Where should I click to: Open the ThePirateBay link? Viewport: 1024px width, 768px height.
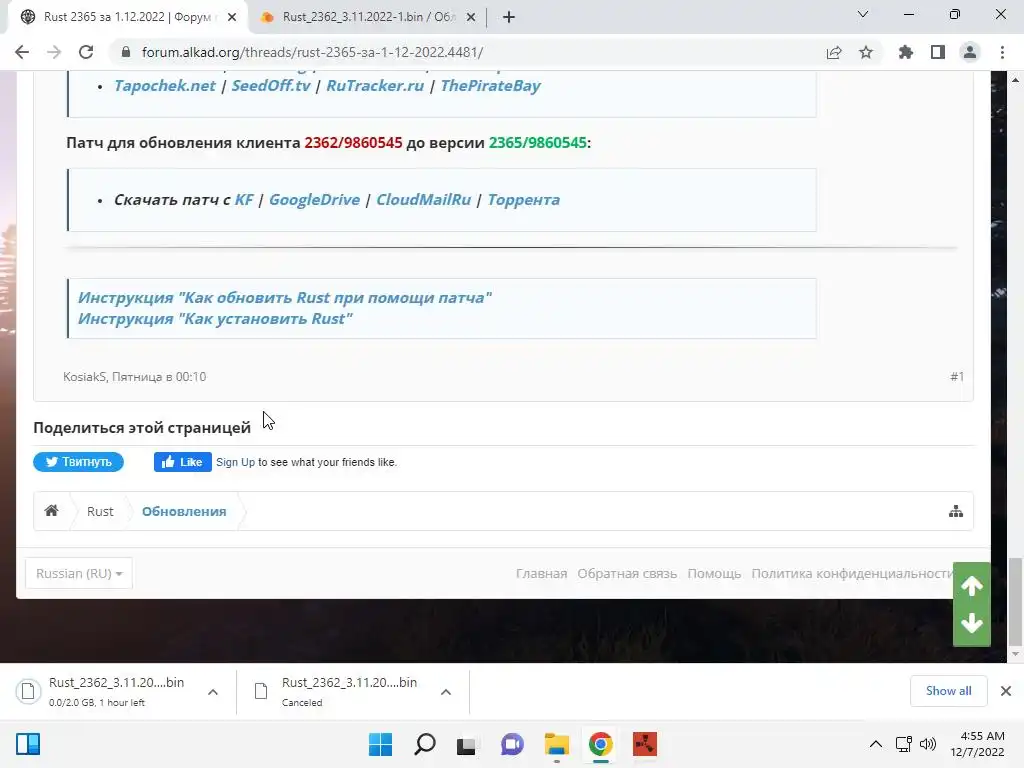(490, 86)
